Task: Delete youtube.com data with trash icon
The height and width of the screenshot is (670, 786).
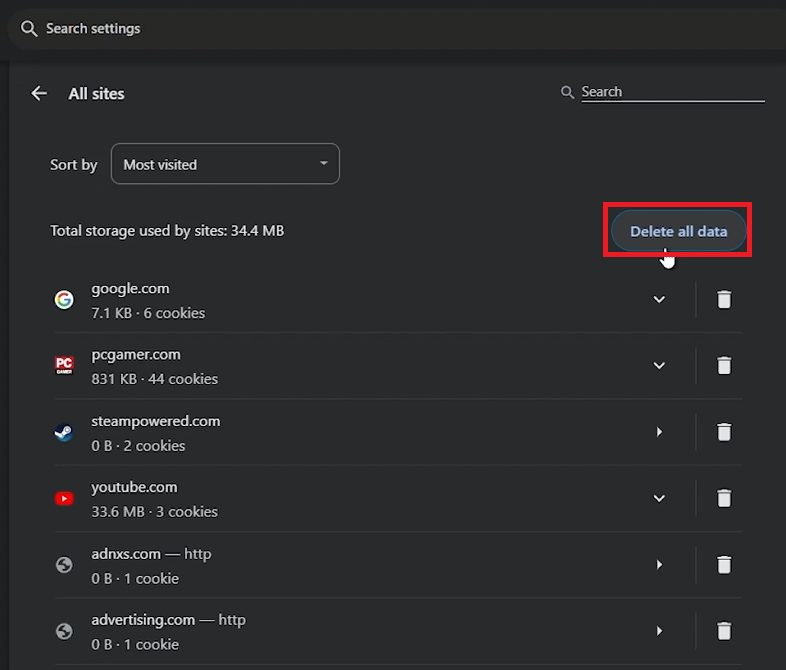Action: coord(724,498)
